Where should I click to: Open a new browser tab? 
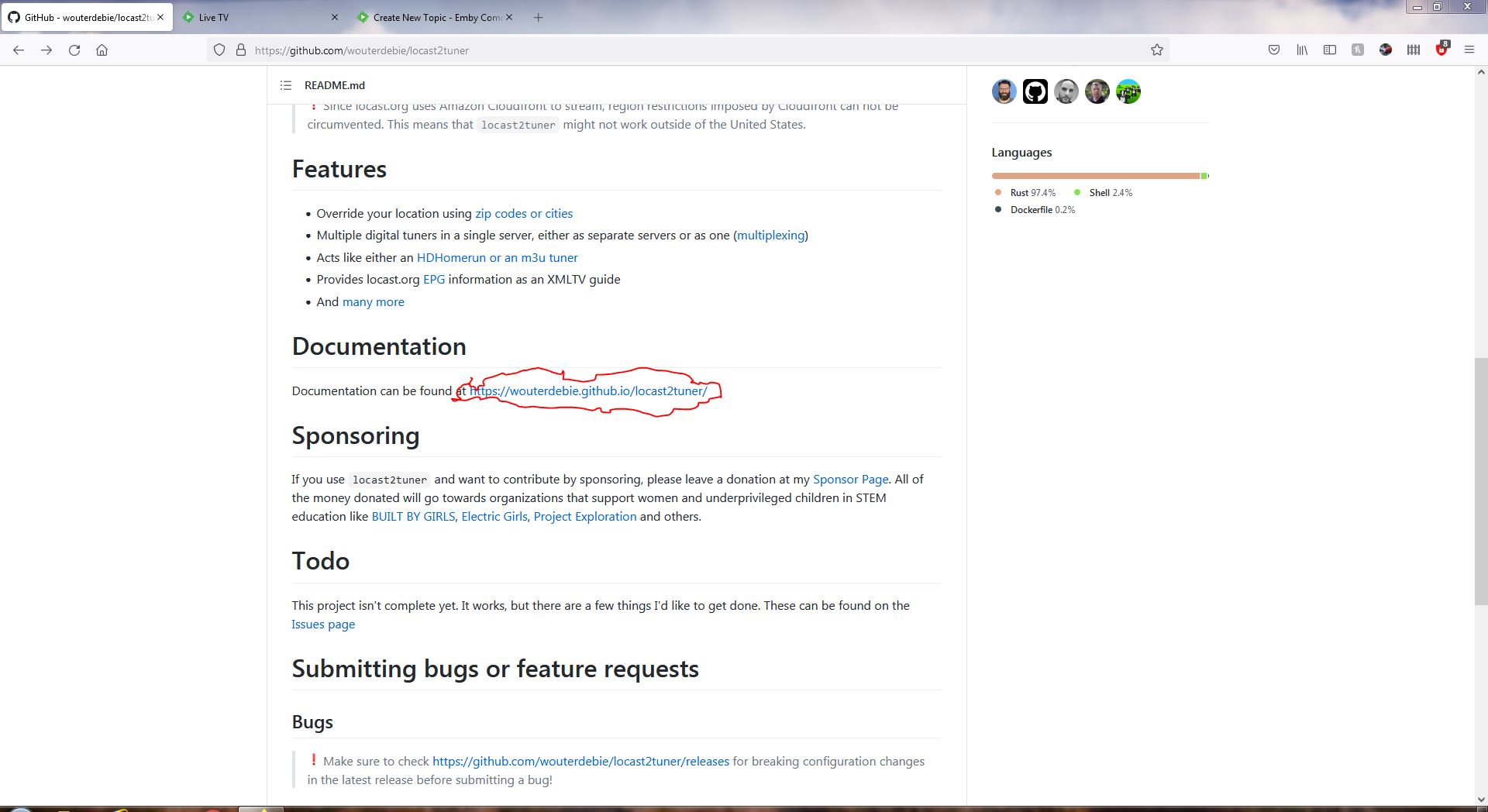(538, 17)
